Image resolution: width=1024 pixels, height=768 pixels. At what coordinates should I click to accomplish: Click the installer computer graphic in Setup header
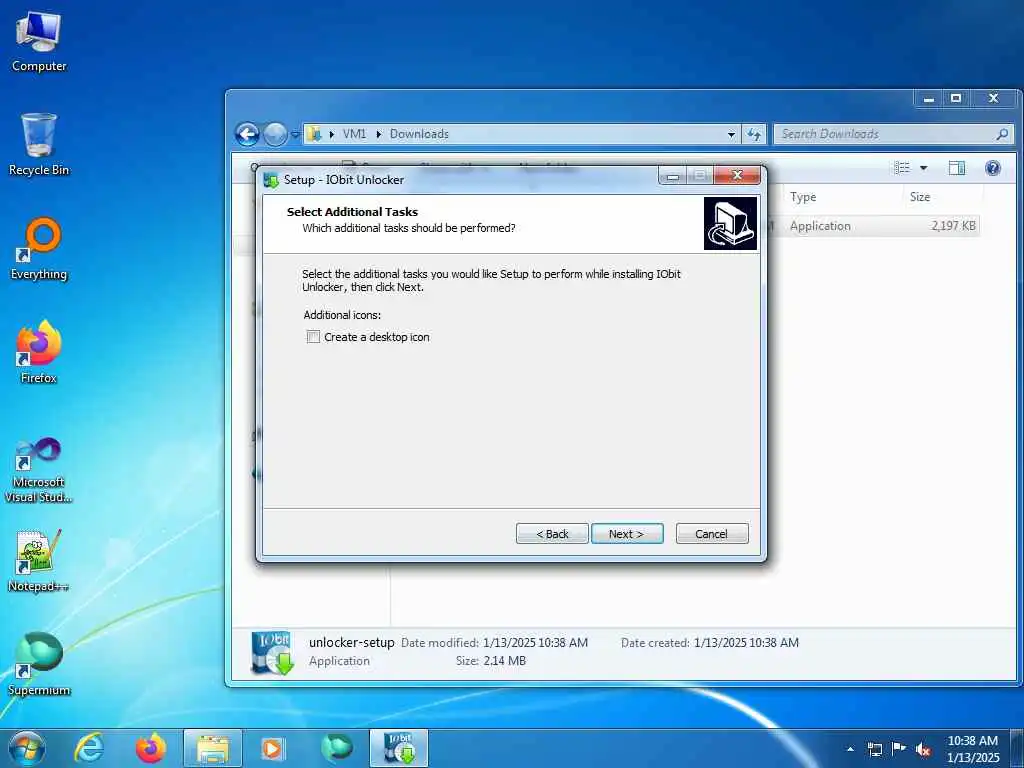coord(730,223)
